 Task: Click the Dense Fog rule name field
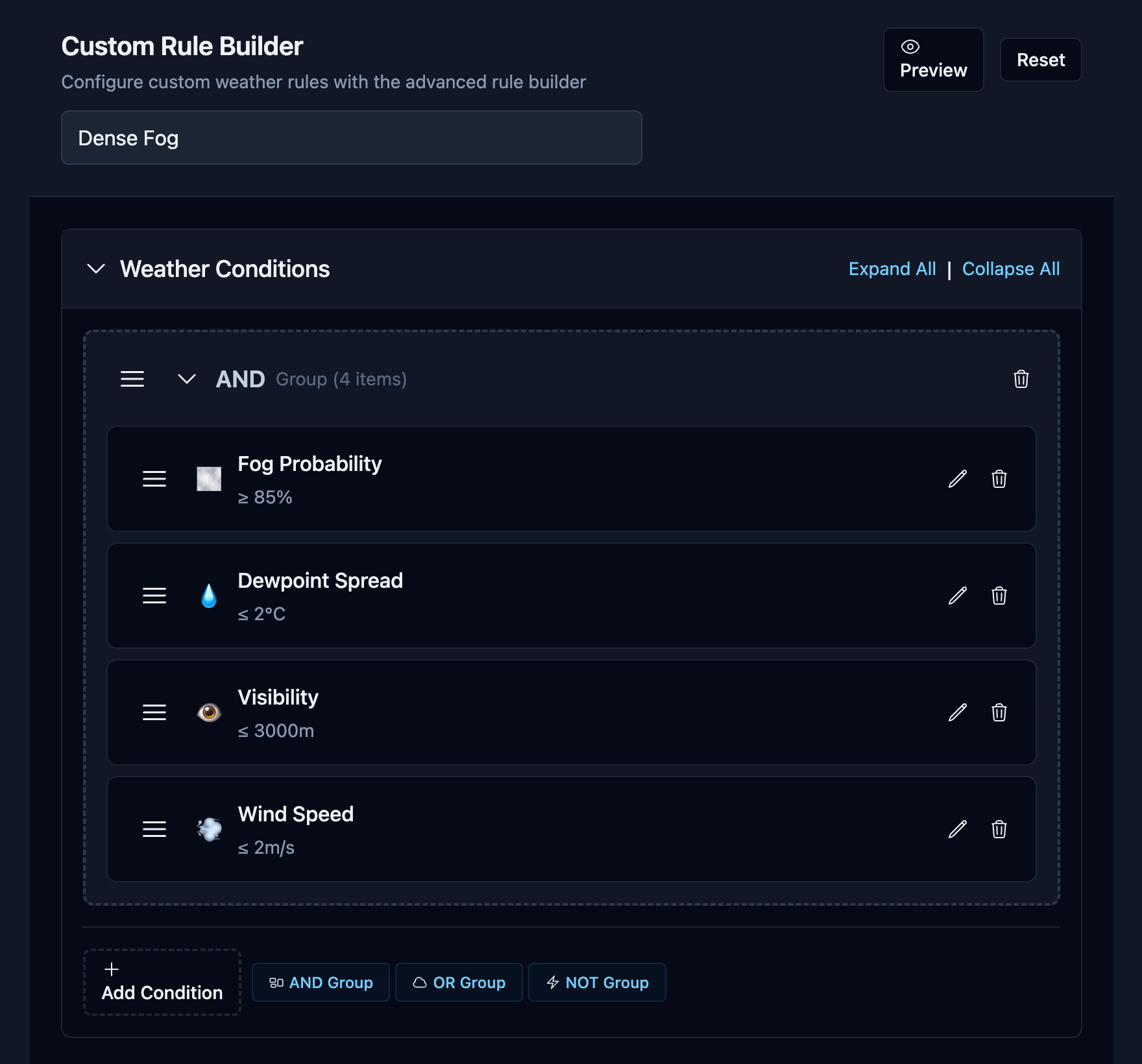click(351, 138)
